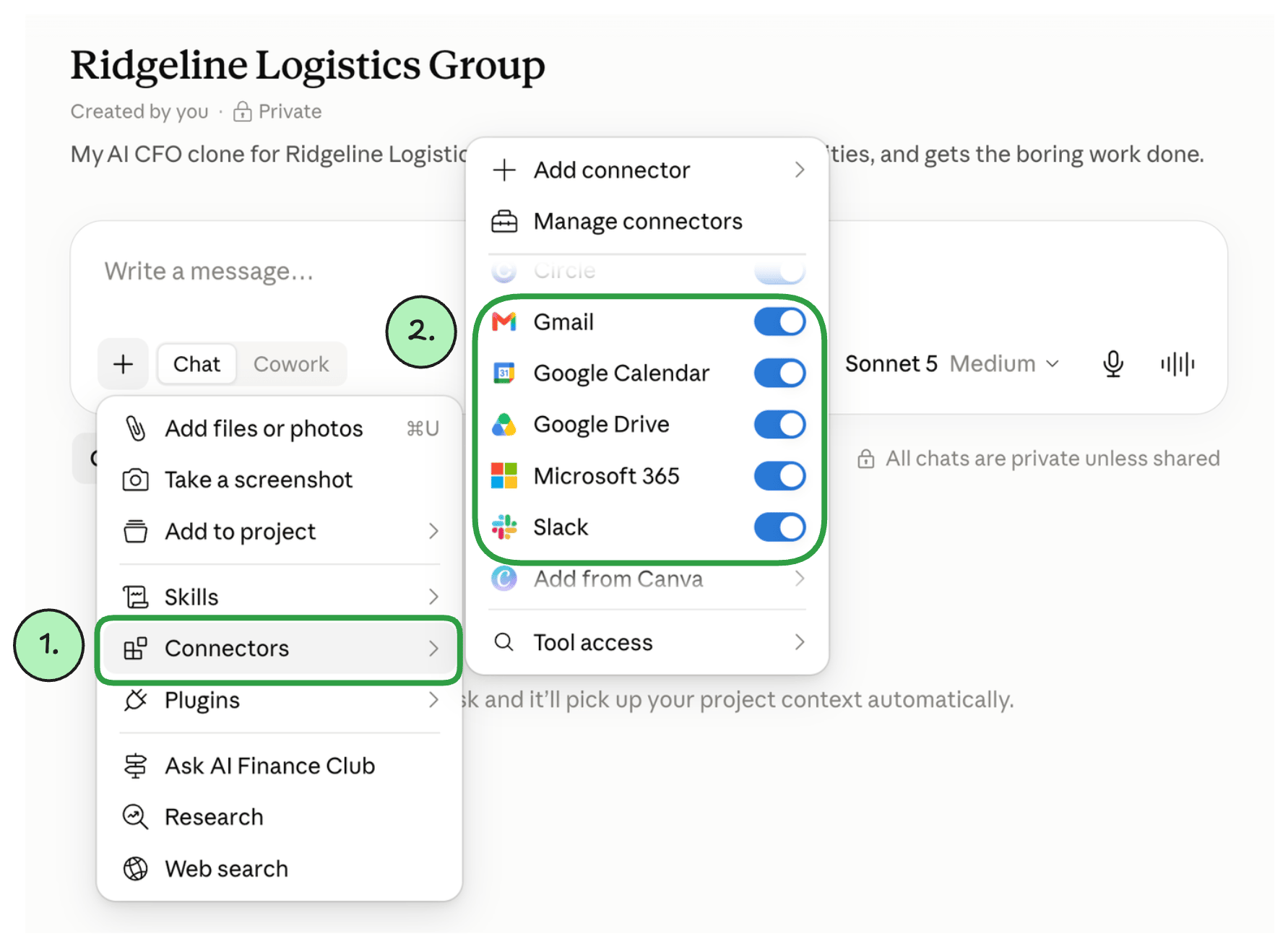Turn off the Google Drive connector
Image resolution: width=1288 pixels, height=947 pixels.
[x=779, y=425]
